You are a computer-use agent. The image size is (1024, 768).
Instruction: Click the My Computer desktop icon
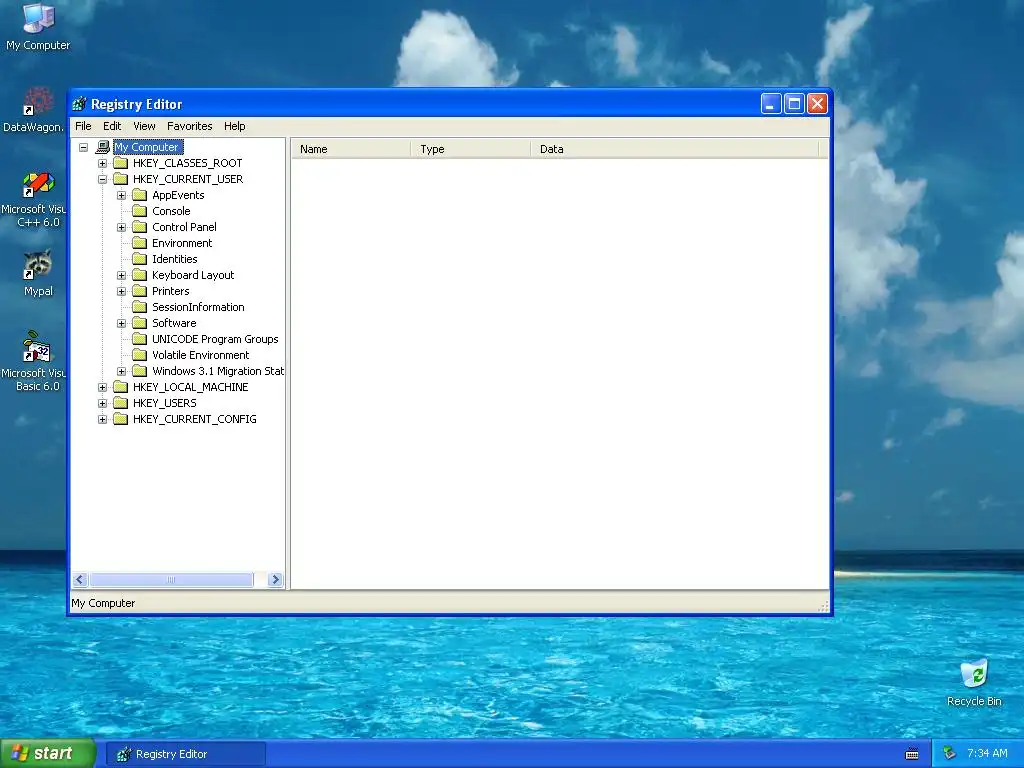[38, 27]
